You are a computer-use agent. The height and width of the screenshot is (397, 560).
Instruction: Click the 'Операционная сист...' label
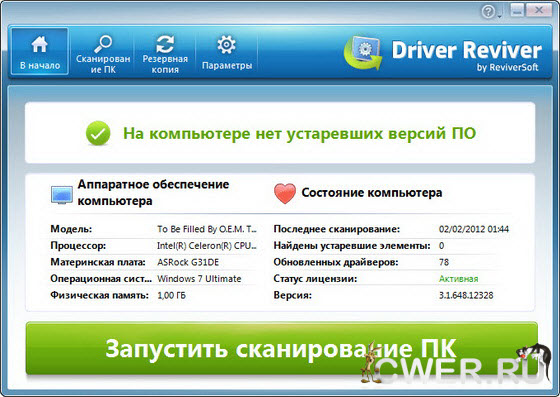tap(101, 278)
